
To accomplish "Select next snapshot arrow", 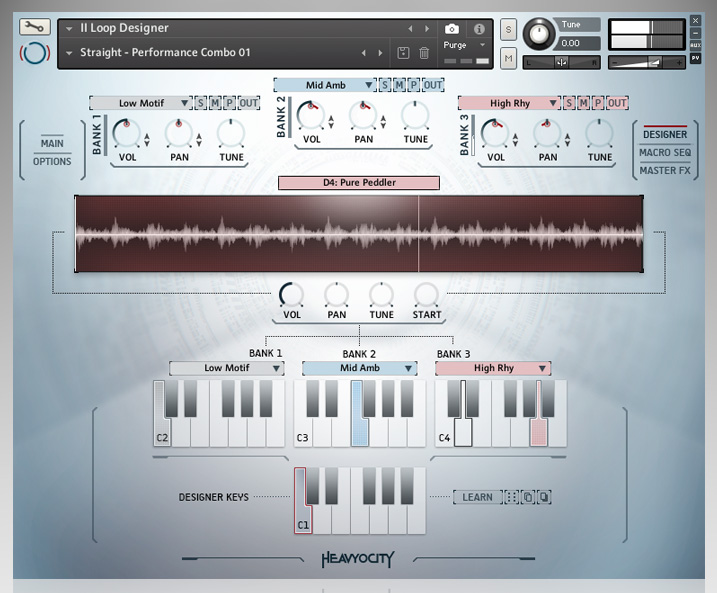I will click(380, 53).
